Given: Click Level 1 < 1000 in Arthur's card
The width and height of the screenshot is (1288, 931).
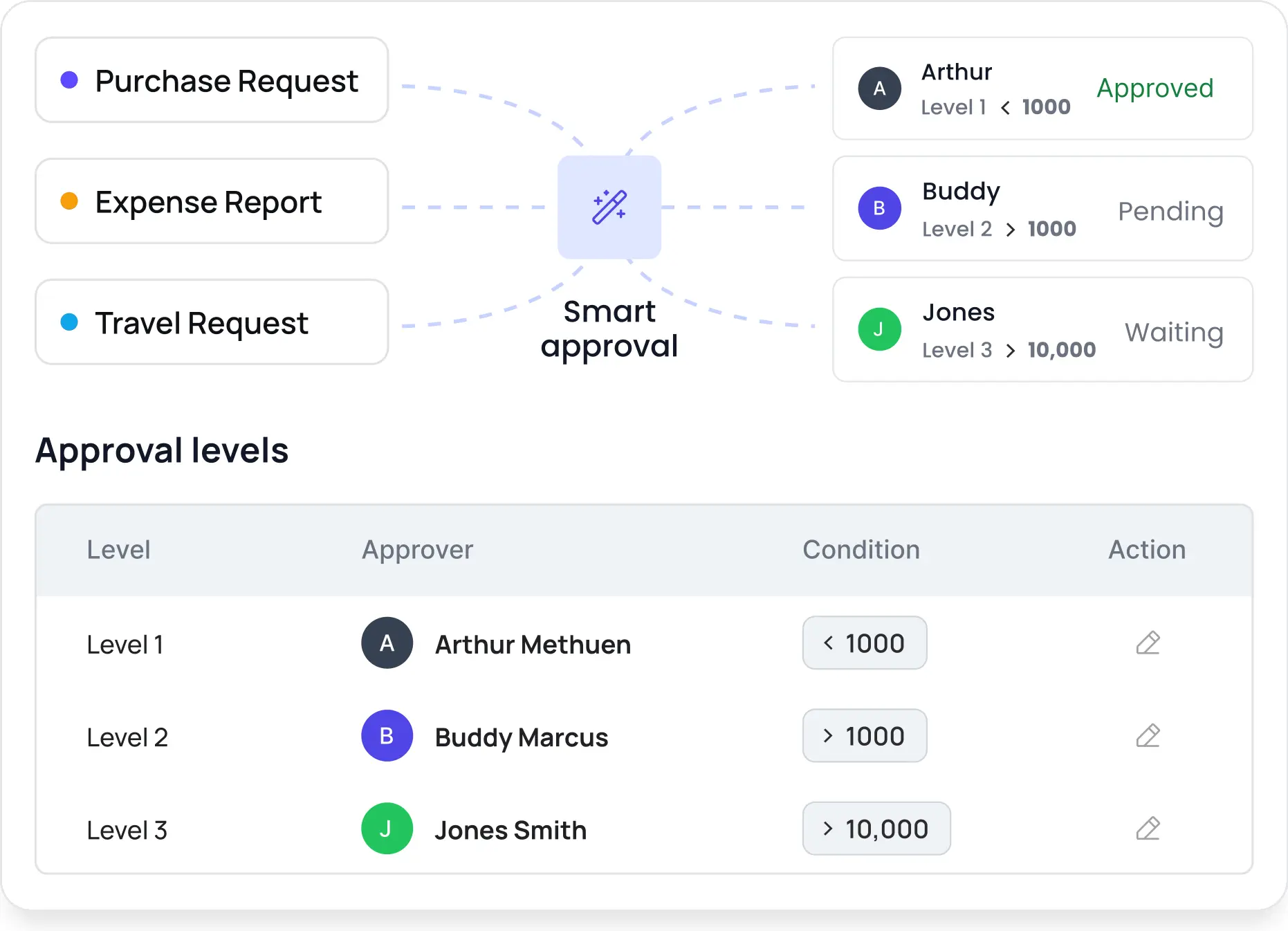Looking at the screenshot, I should pos(995,107).
